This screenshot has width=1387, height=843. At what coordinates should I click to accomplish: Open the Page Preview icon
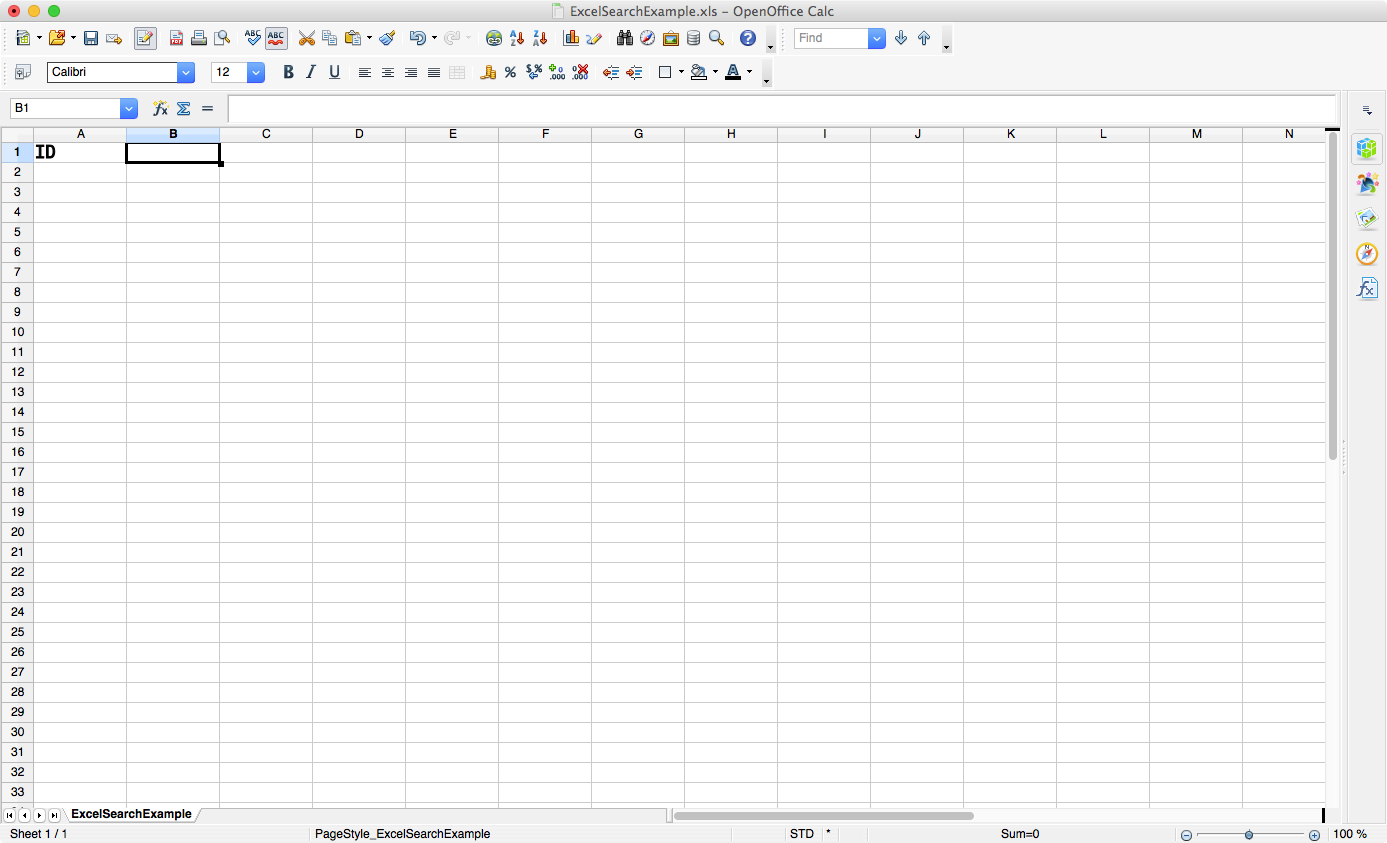[222, 38]
